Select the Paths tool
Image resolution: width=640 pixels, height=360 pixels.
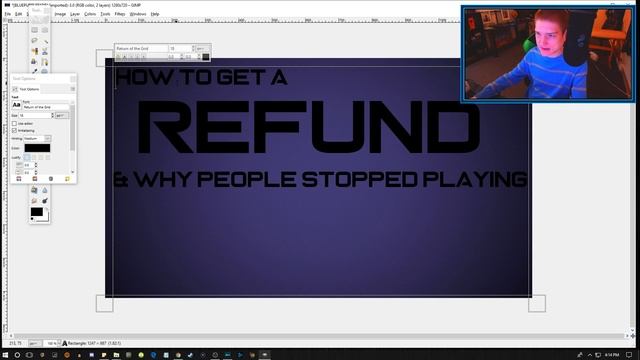pos(44,62)
